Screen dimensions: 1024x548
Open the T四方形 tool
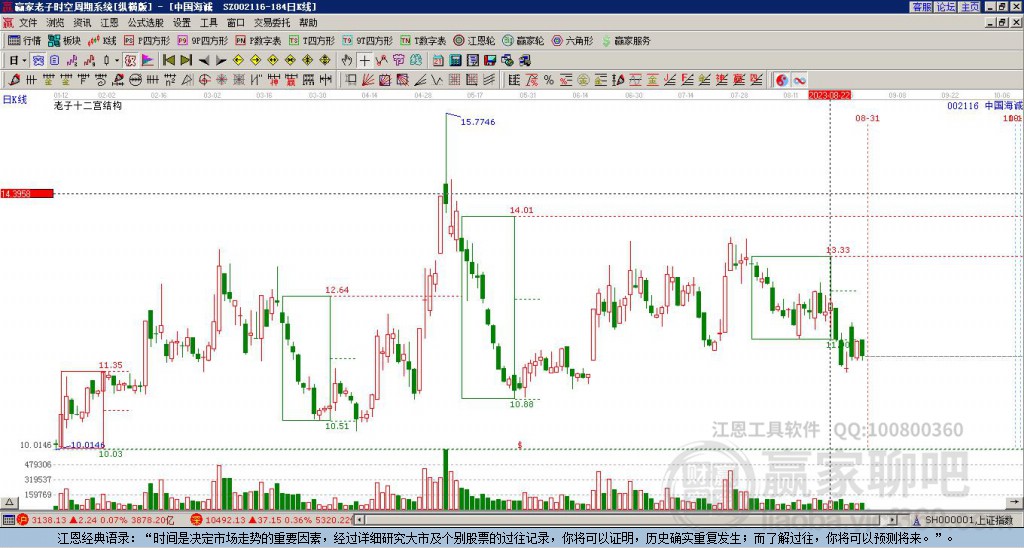[312, 40]
